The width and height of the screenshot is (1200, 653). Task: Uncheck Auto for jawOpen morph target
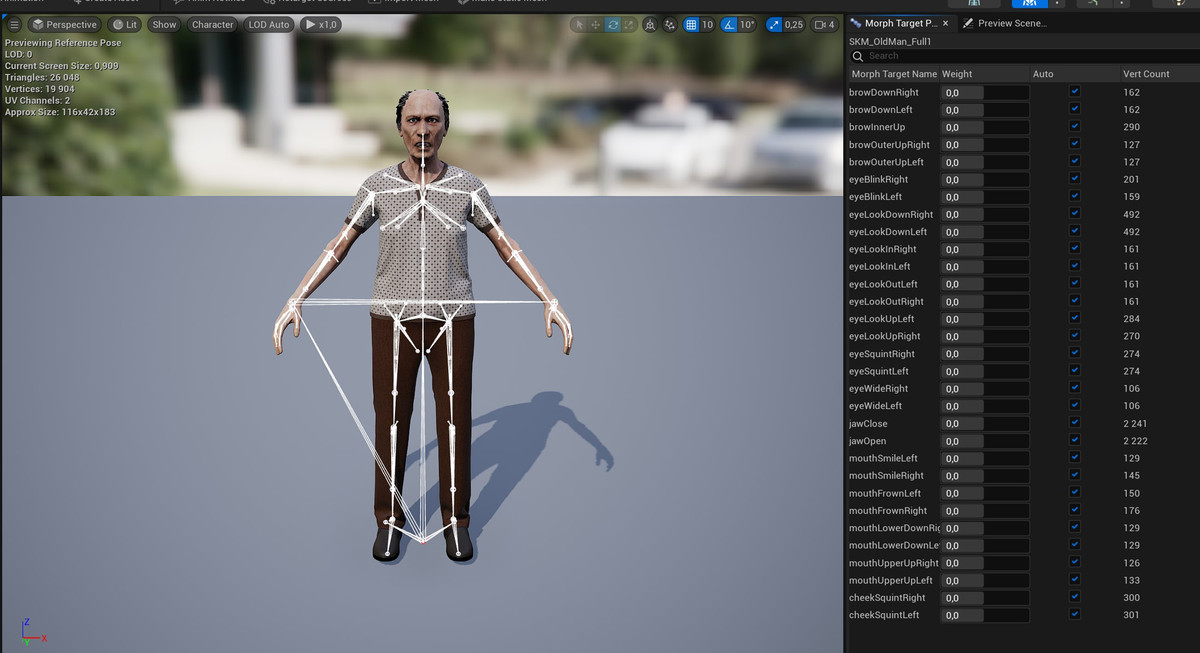coord(1075,441)
